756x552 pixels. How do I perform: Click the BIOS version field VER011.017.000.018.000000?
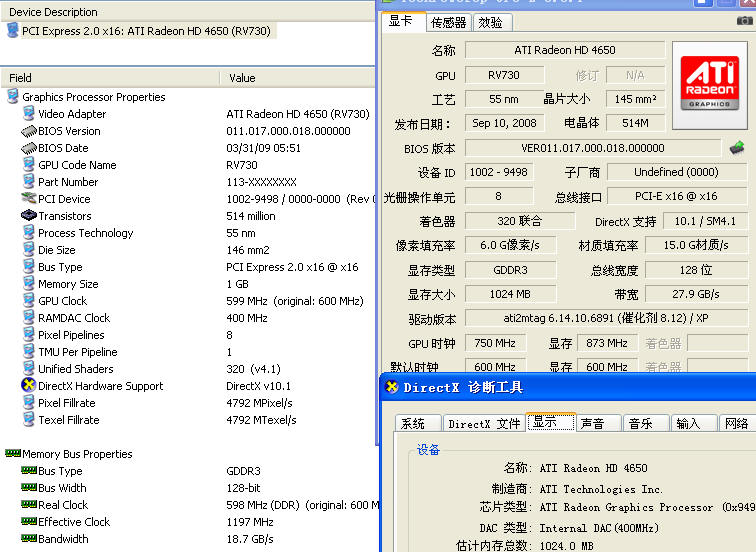tap(593, 148)
